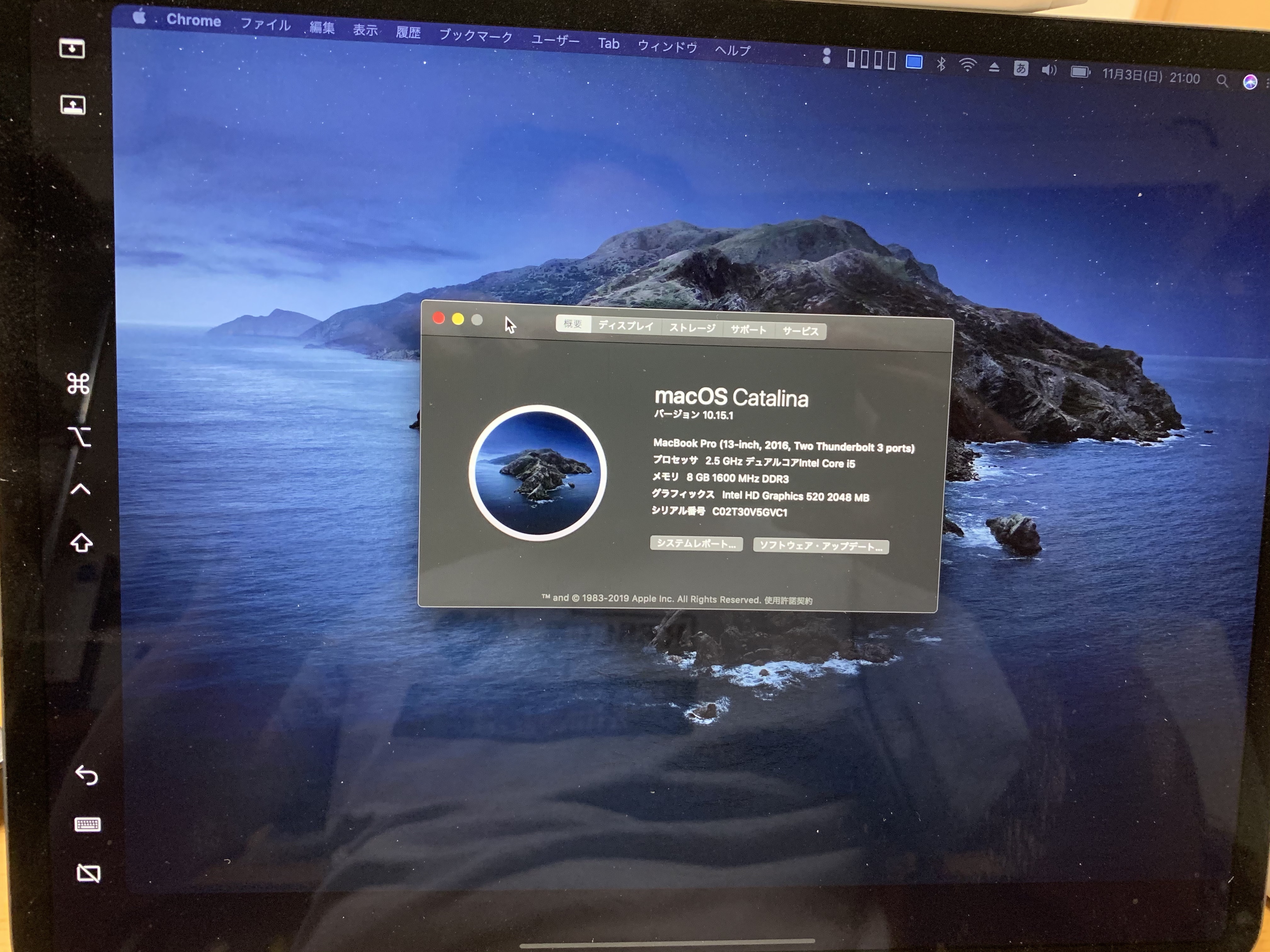Viewport: 1270px width, 952px height.
Task: Tap the Option key in Sidecar sidebar
Action: (79, 437)
